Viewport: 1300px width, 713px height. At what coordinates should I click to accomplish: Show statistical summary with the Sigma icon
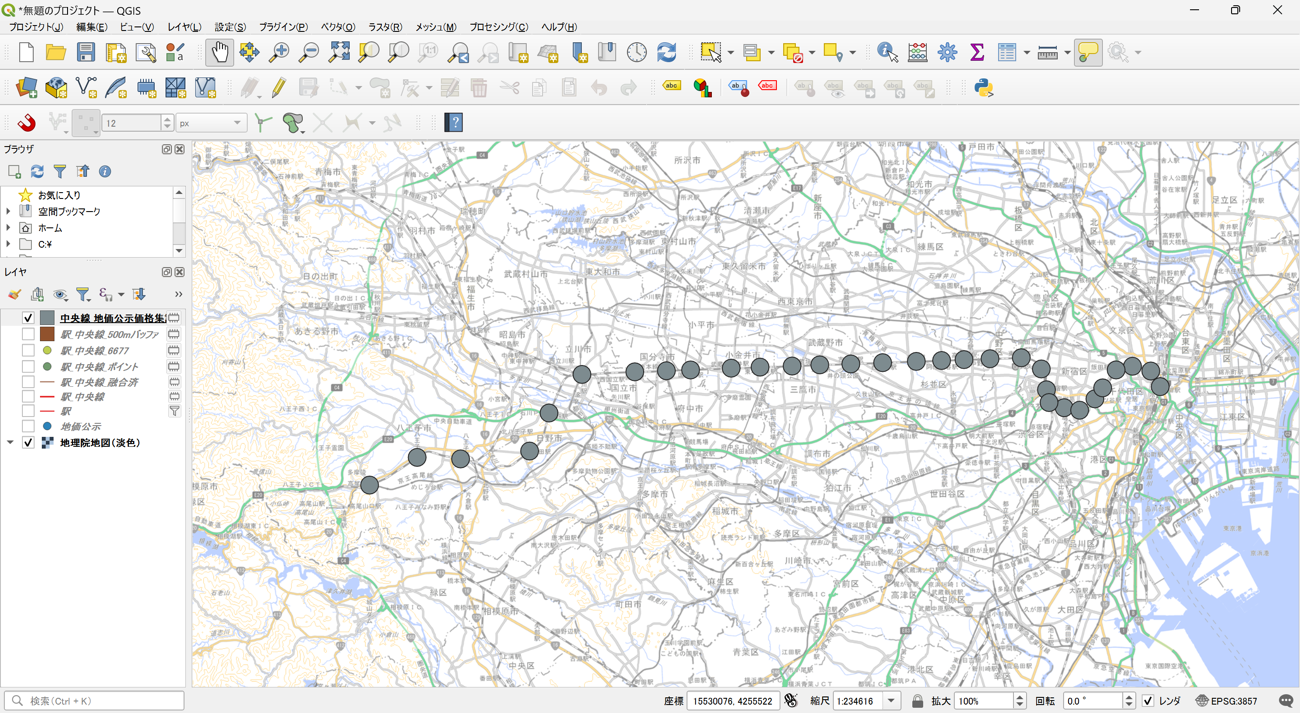point(977,52)
